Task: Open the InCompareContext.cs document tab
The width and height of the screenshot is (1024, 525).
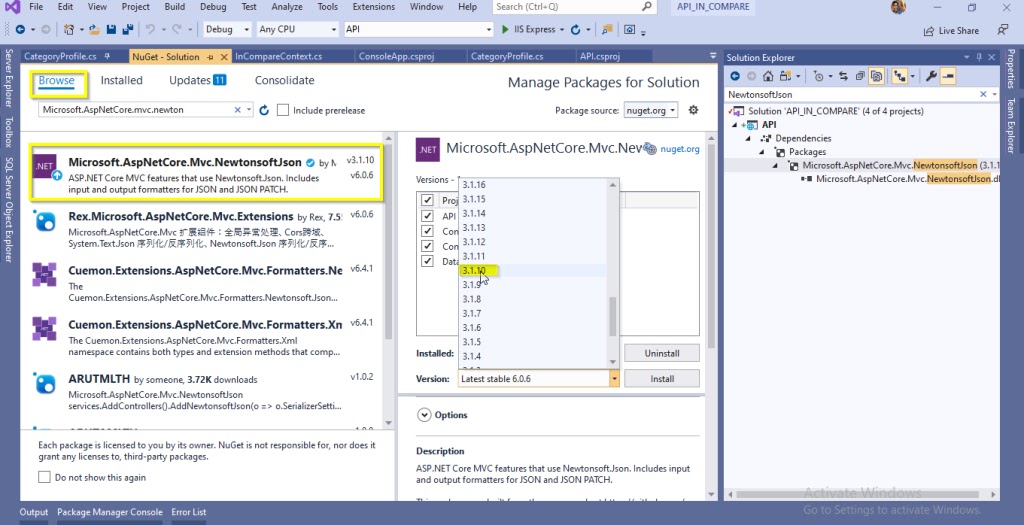Action: (278, 57)
